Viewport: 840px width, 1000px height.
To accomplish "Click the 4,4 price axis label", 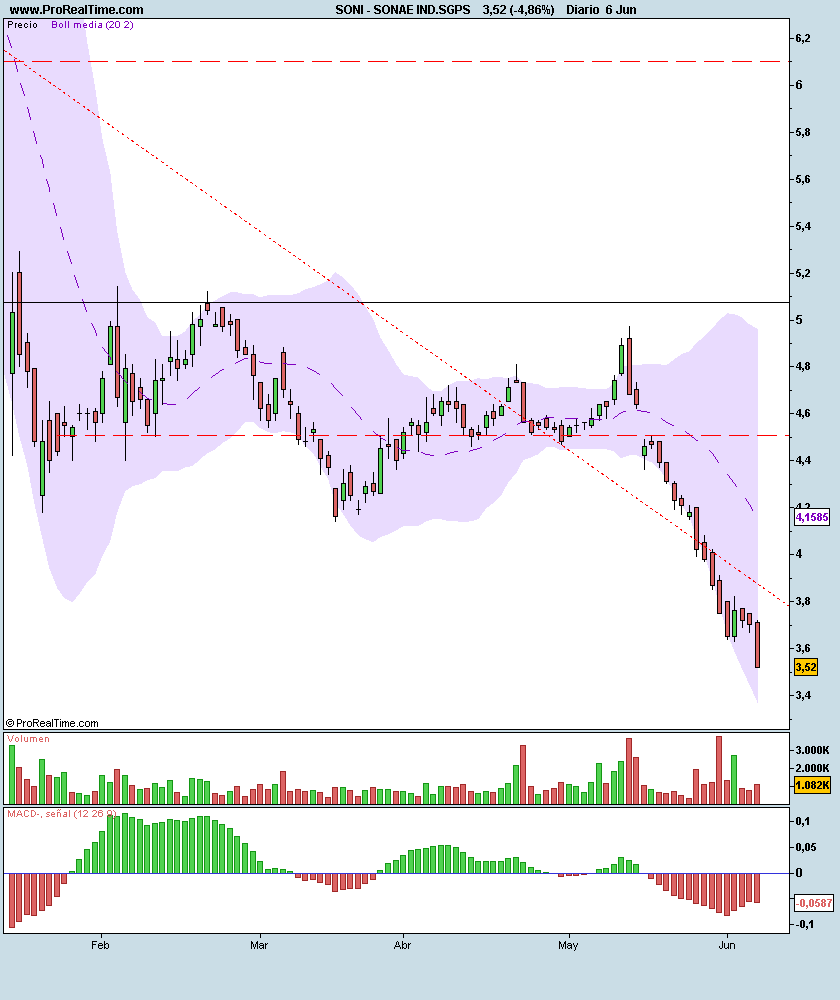I will [x=802, y=460].
